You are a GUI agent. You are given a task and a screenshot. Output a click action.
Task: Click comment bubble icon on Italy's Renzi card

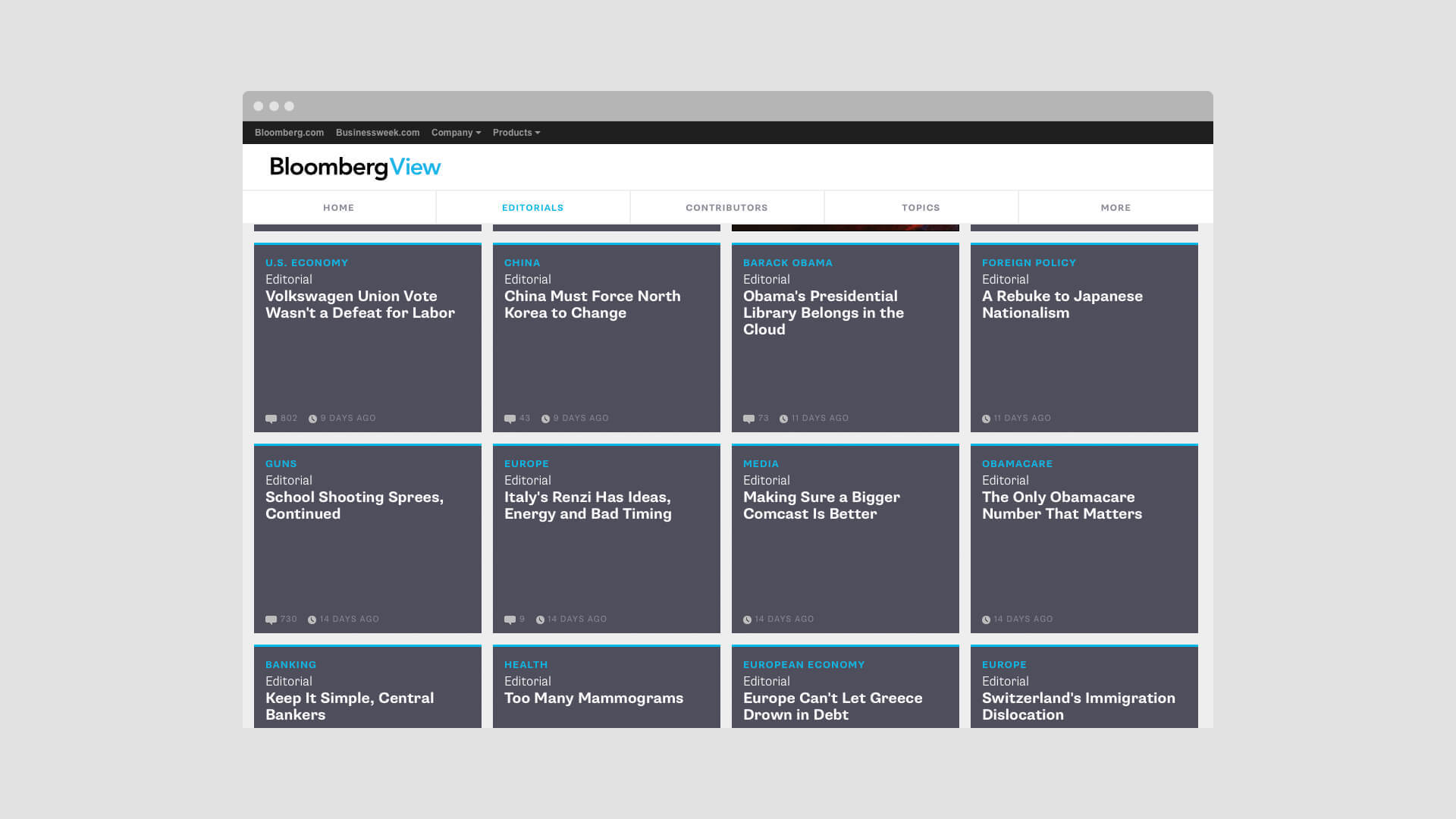coord(510,620)
